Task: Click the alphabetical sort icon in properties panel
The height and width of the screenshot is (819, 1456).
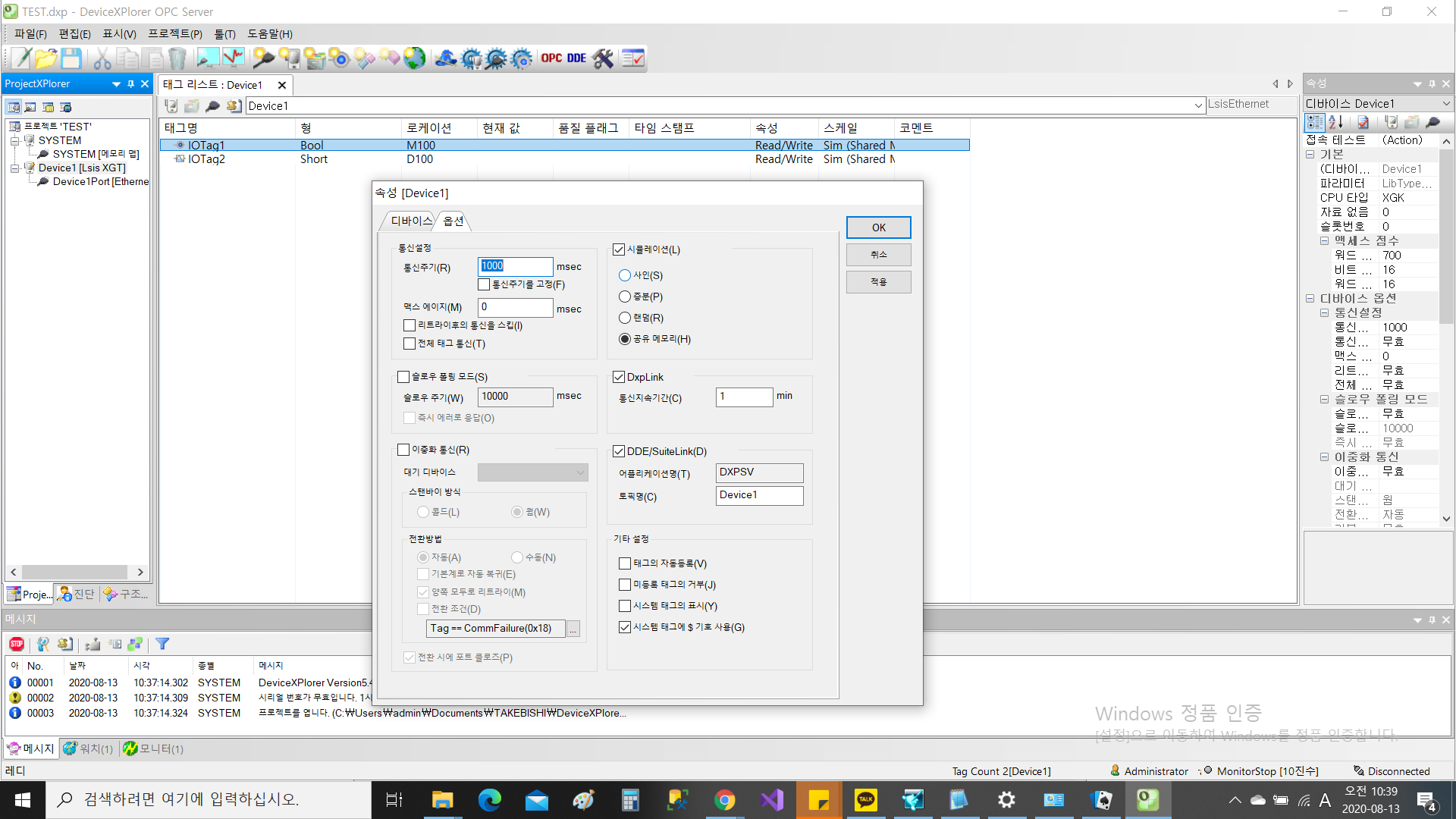Action: (1335, 122)
